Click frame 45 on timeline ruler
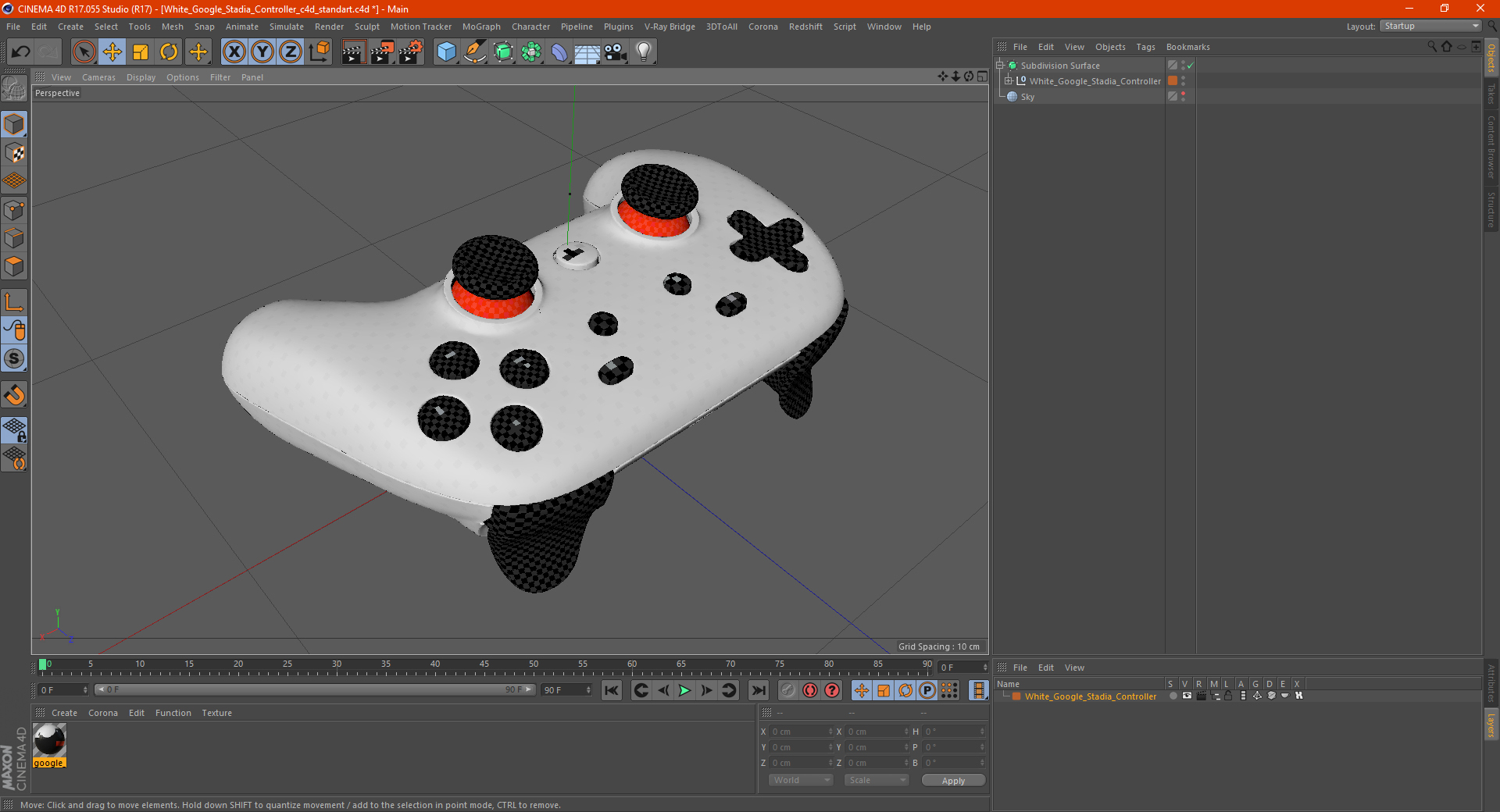1500x812 pixels. click(x=484, y=664)
